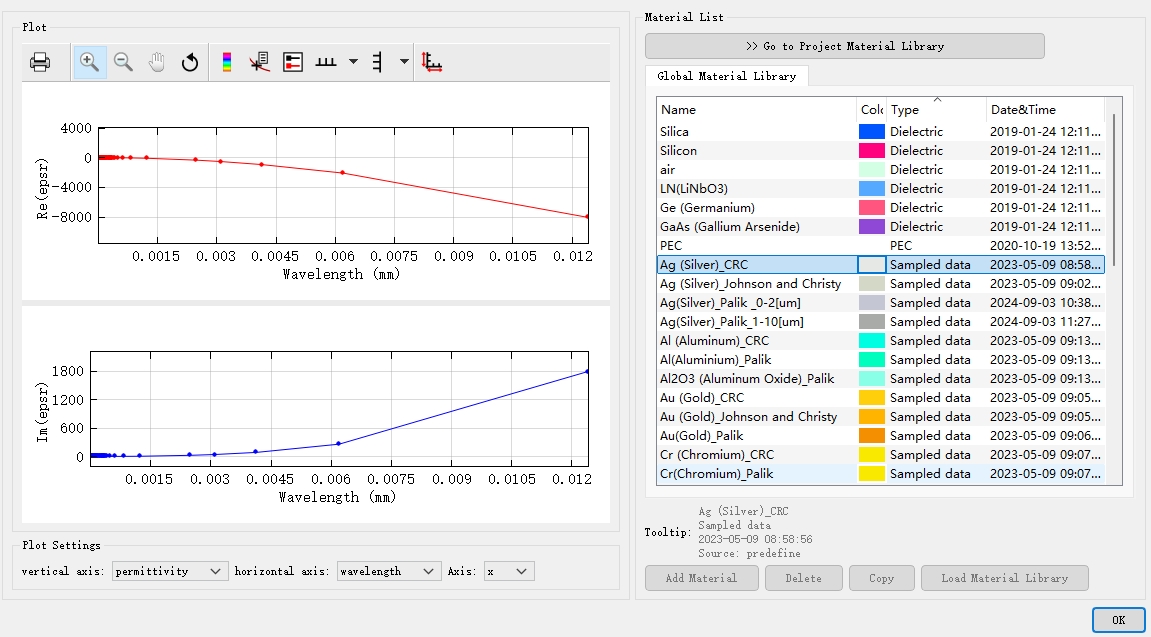
Task: Click the Copy button
Action: (882, 578)
